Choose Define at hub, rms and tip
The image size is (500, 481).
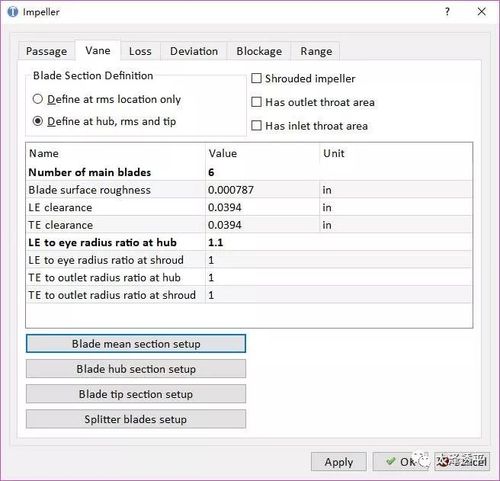point(38,121)
